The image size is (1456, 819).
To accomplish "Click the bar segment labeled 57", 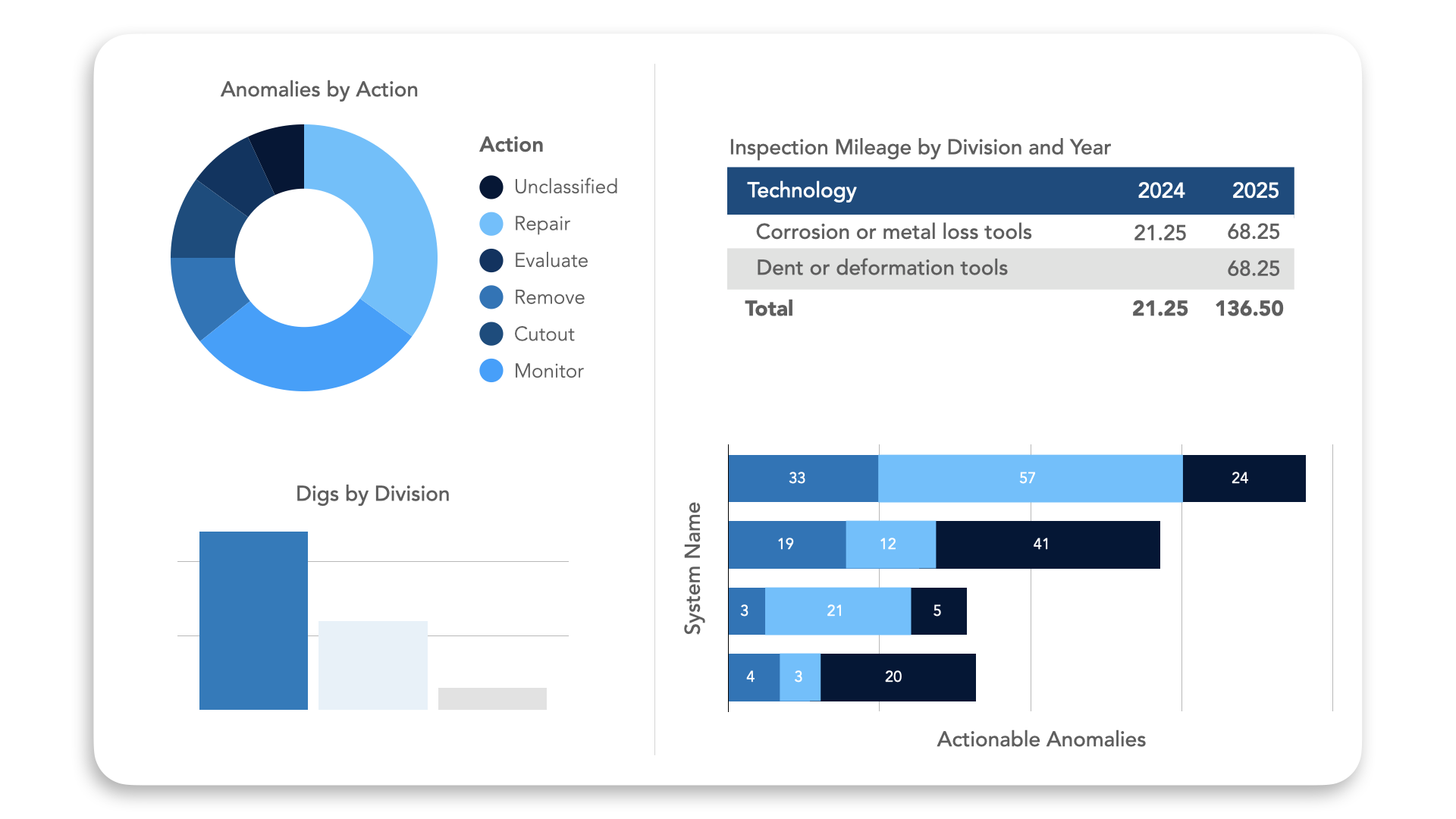I will pyautogui.click(x=1028, y=479).
